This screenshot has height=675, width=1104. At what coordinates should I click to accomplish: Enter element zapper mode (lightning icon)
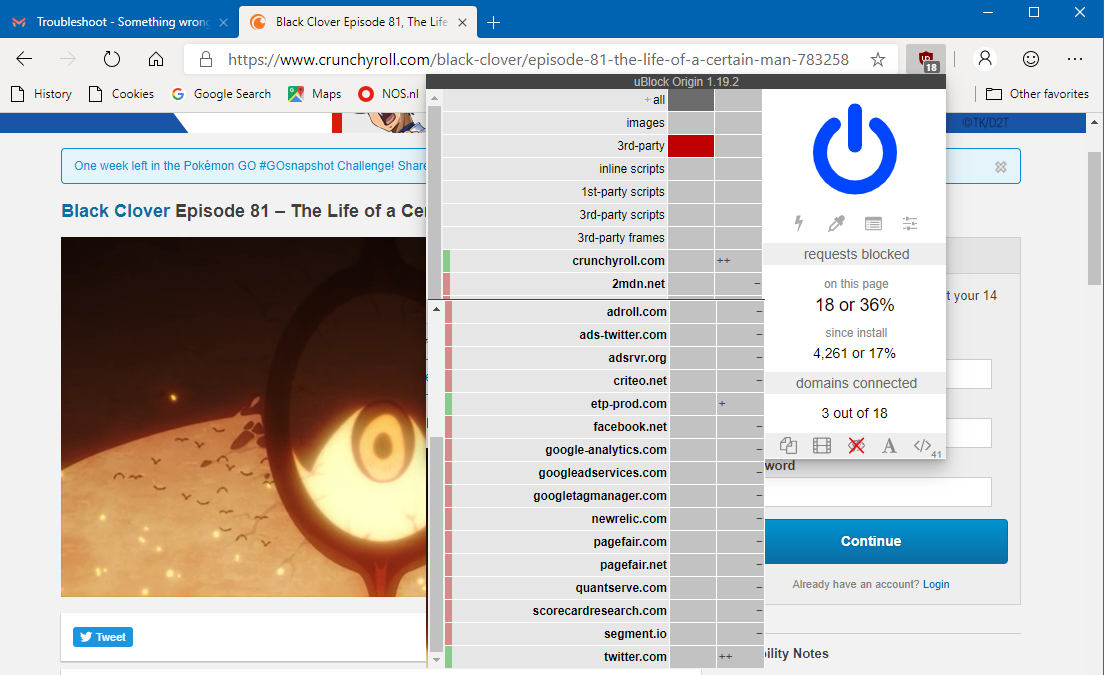pos(798,223)
